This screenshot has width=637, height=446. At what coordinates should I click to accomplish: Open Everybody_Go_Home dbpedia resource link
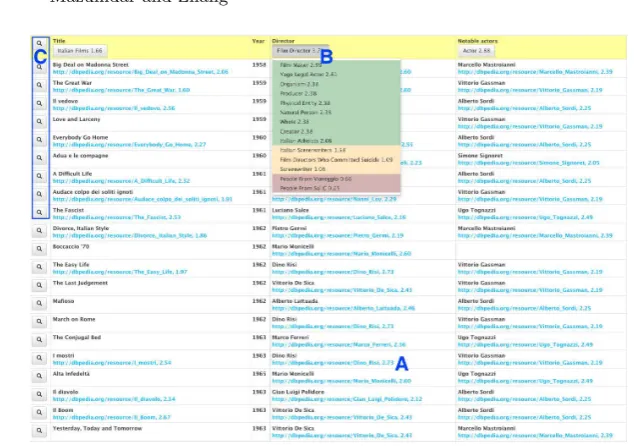point(130,145)
